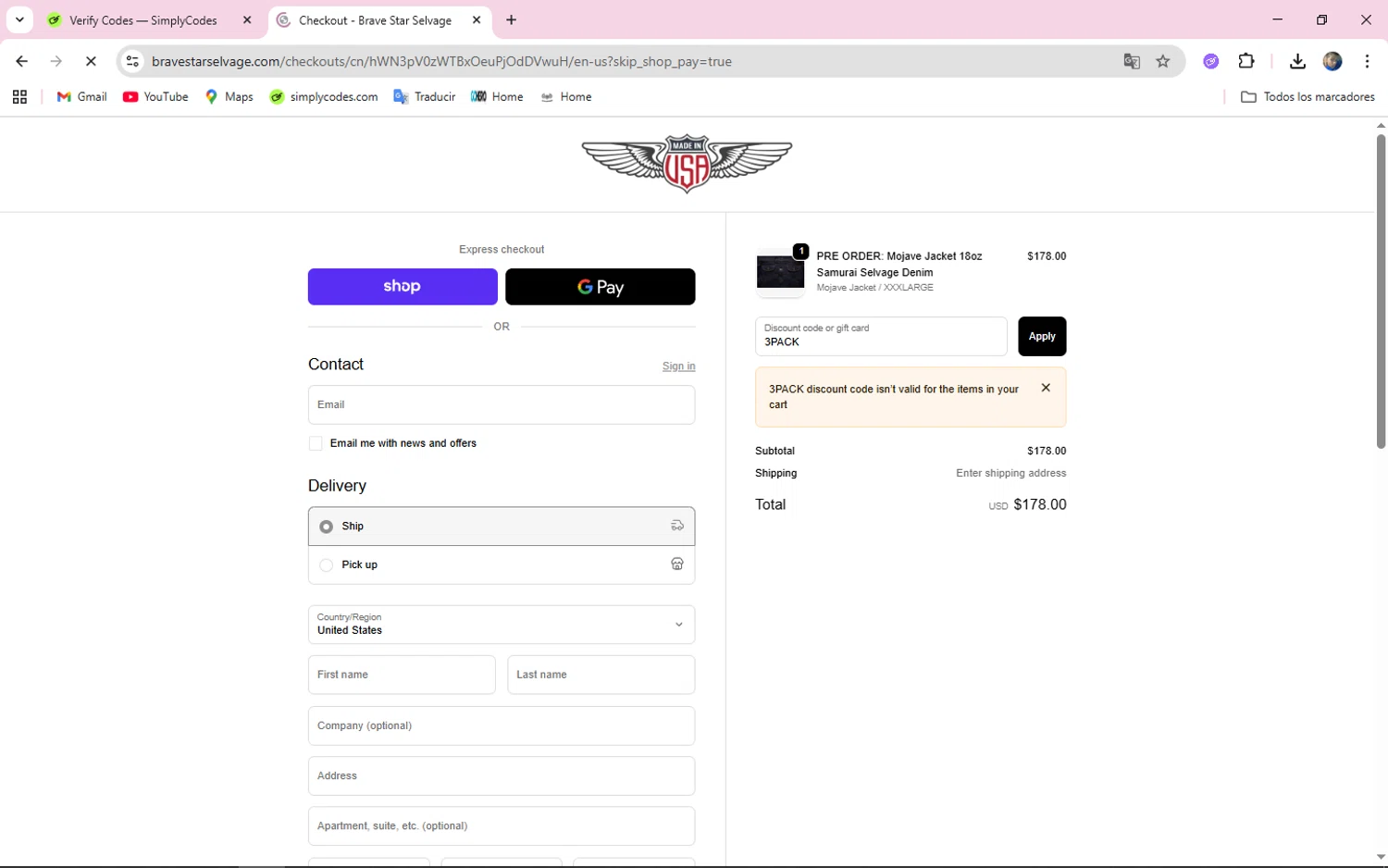1388x868 pixels.
Task: Switch to Checkout - Brave Star Selvage tab
Action: click(375, 20)
